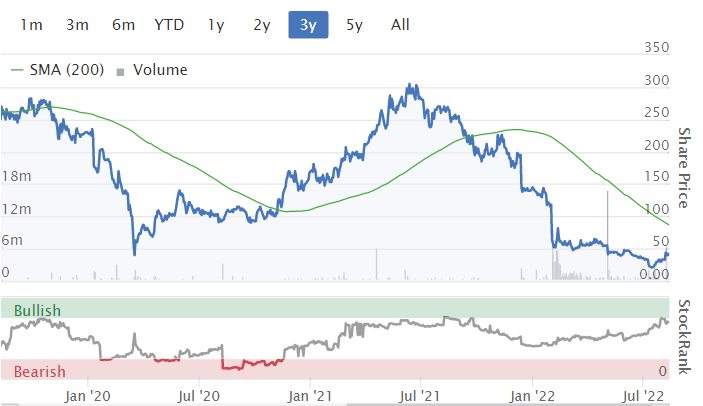
Task: Switch chart to 2y range
Action: pyautogui.click(x=261, y=25)
